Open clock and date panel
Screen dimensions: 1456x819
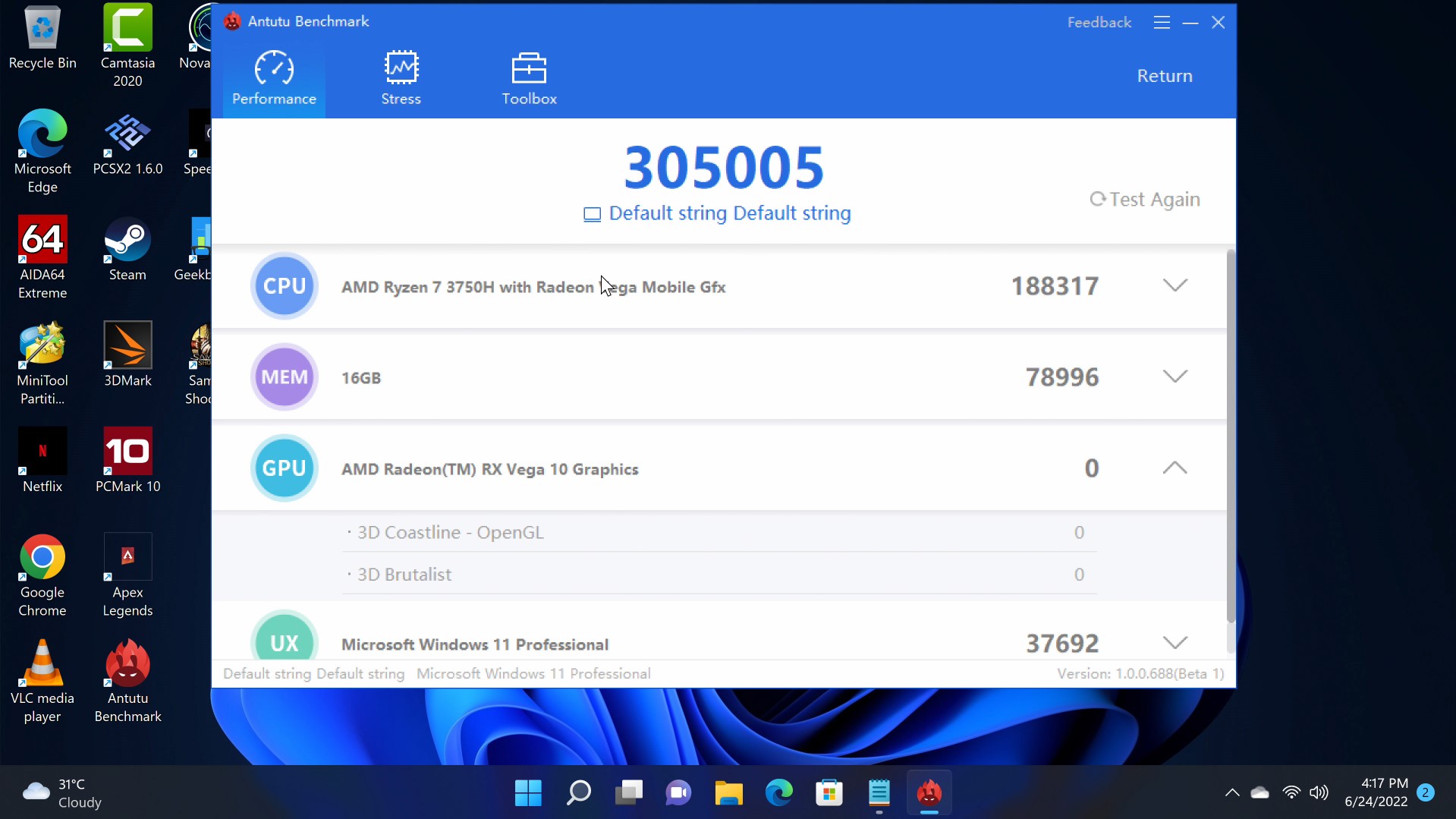click(1376, 792)
